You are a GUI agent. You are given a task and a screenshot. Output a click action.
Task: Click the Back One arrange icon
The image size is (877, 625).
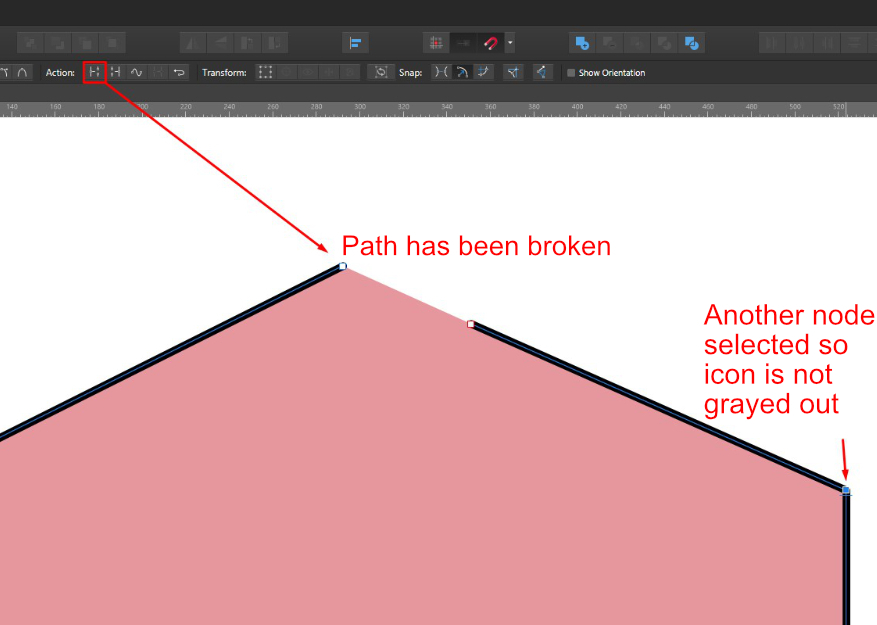tap(58, 43)
